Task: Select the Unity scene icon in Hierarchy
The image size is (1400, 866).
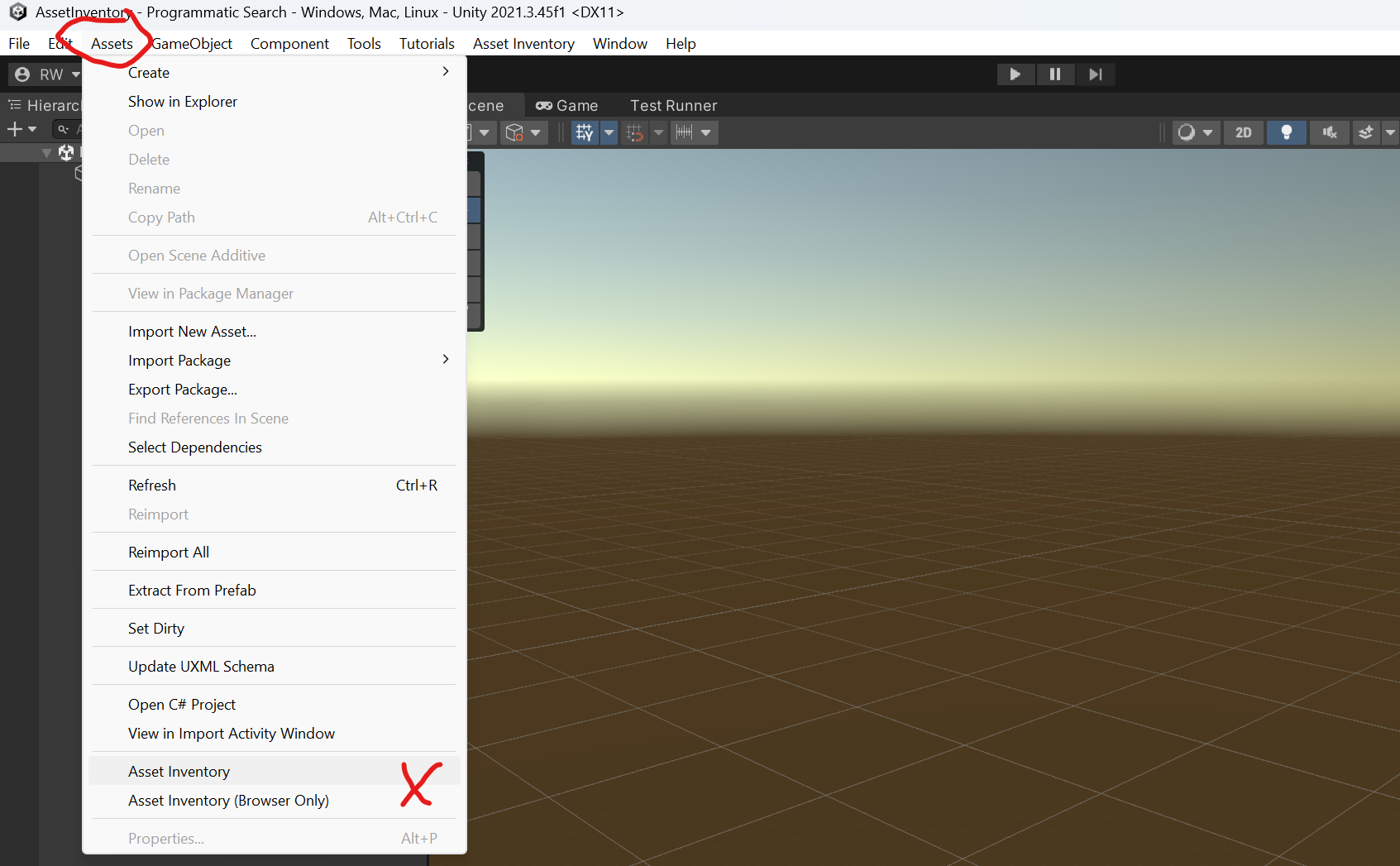Action: point(66,152)
